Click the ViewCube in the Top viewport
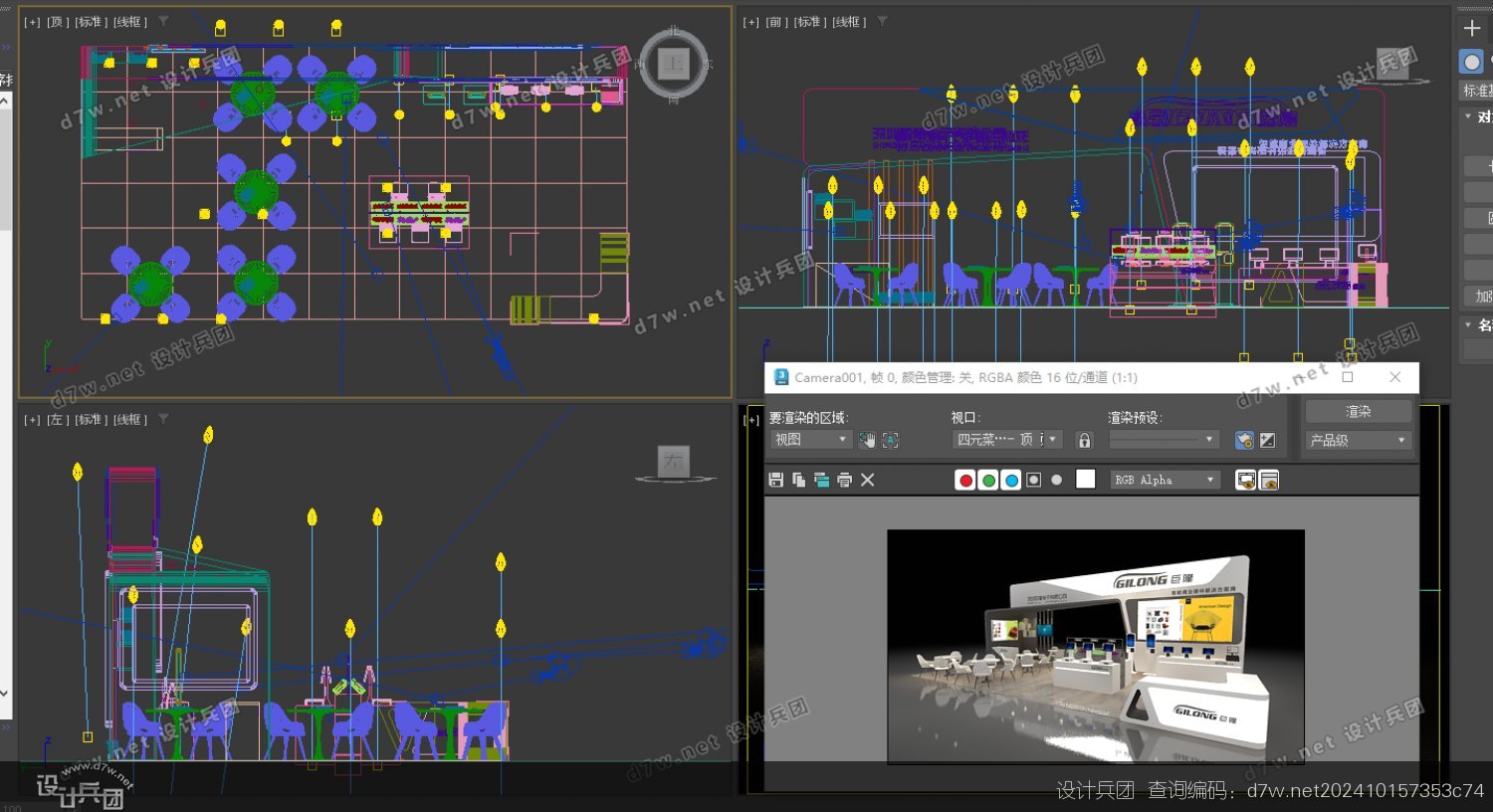The width and height of the screenshot is (1493, 812). [x=674, y=65]
